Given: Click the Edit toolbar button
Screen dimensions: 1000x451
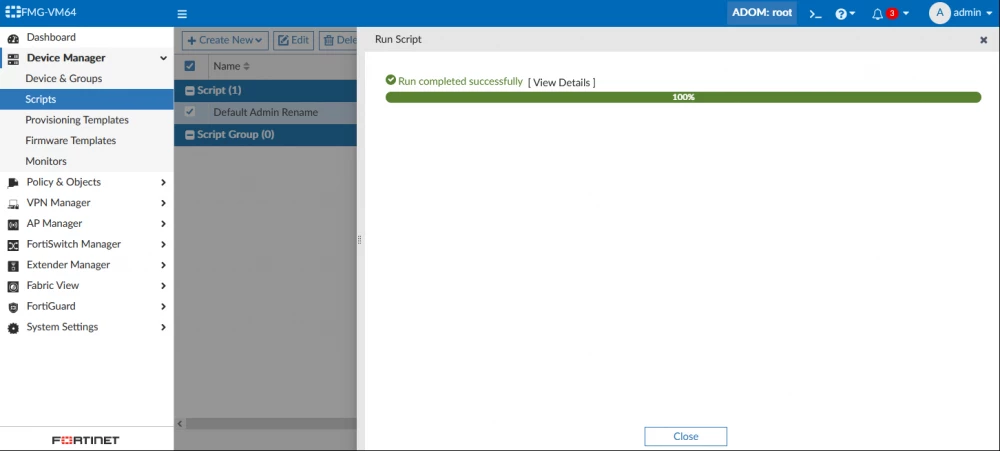Looking at the screenshot, I should [293, 40].
